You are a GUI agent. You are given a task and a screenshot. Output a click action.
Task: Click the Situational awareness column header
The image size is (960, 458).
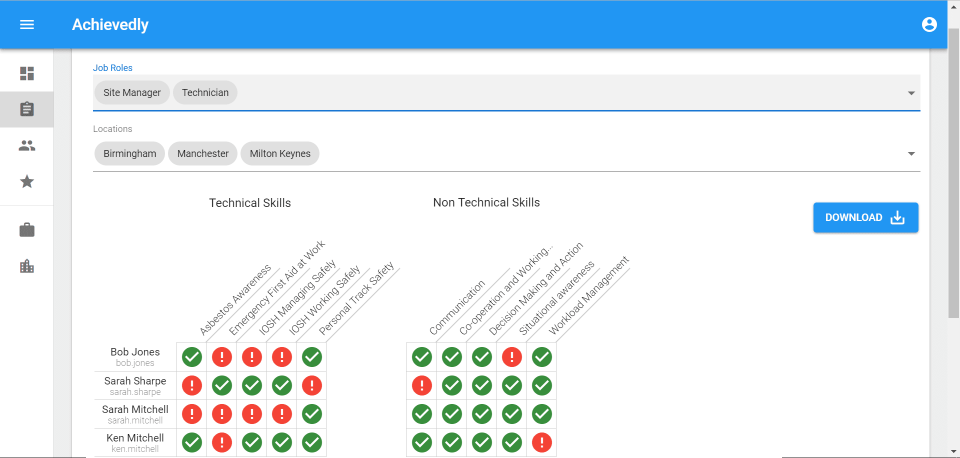557,298
